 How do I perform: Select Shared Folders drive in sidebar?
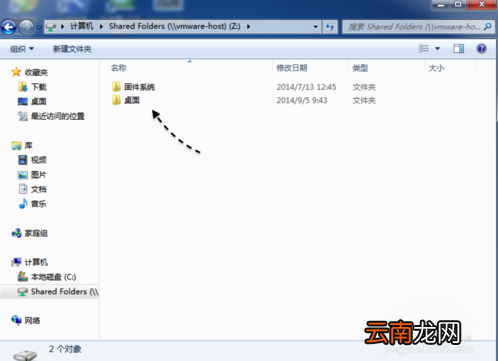65,292
